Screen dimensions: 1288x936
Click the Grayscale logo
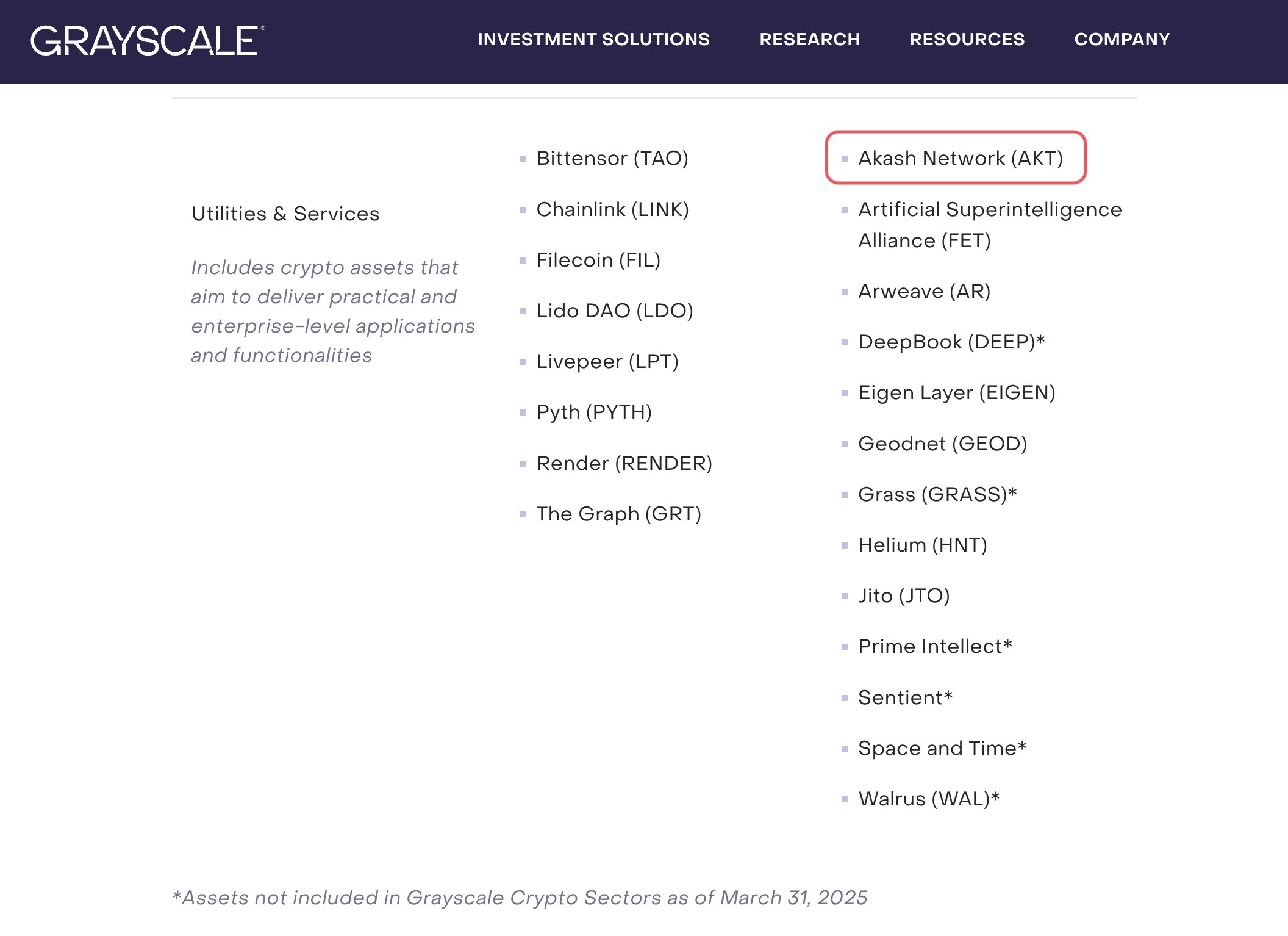click(148, 40)
